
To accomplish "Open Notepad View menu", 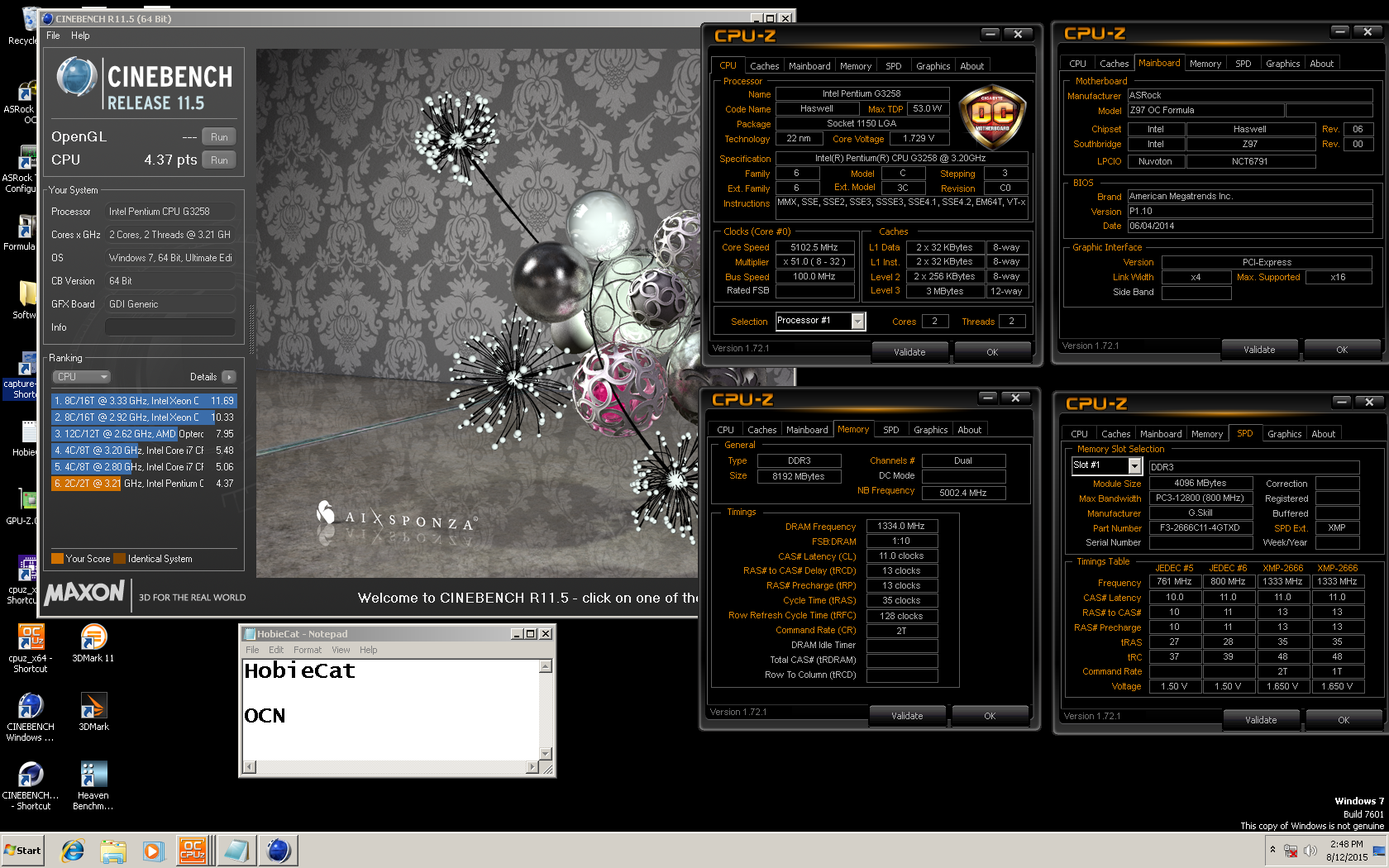I will pyautogui.click(x=341, y=650).
